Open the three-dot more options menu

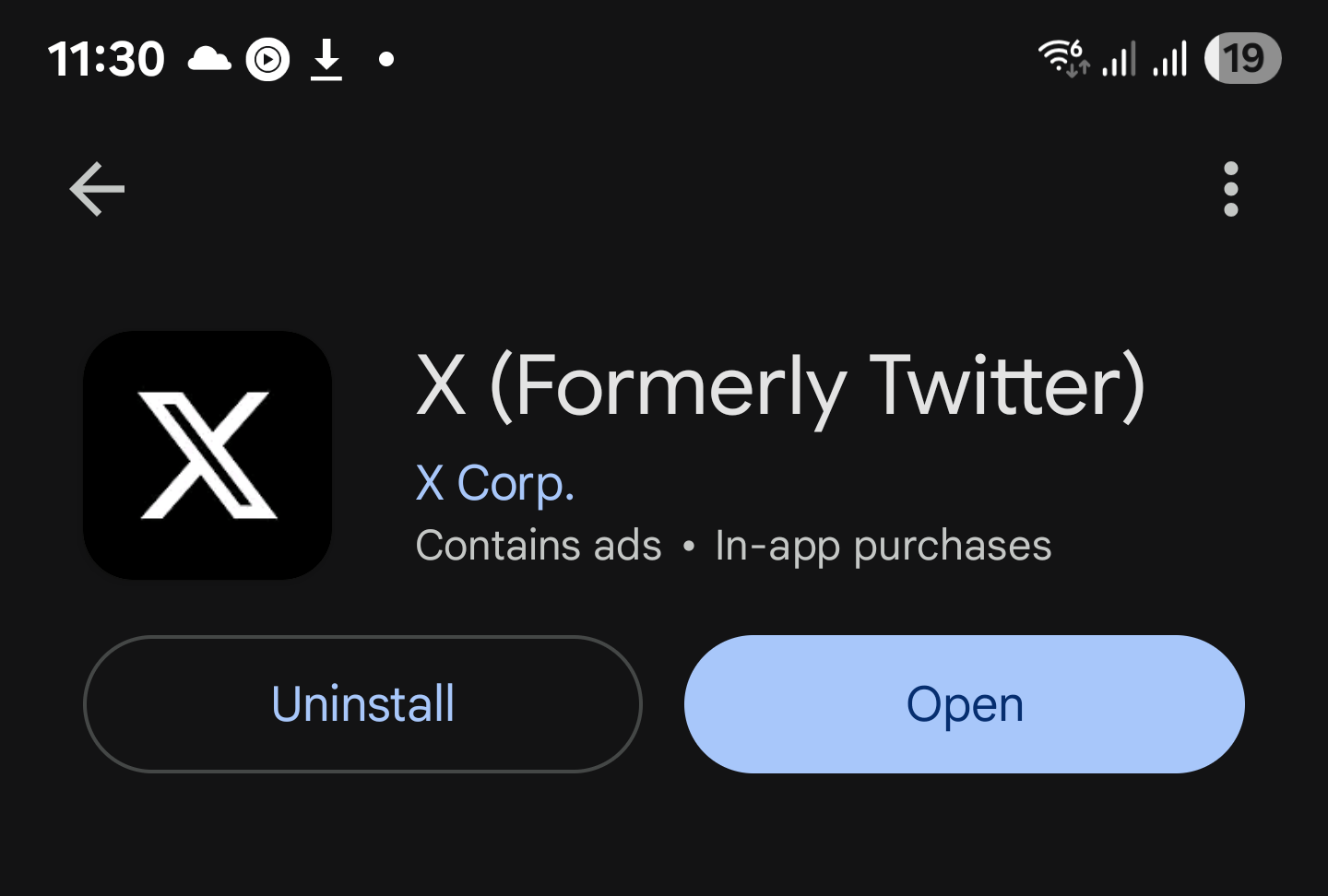pyautogui.click(x=1230, y=189)
